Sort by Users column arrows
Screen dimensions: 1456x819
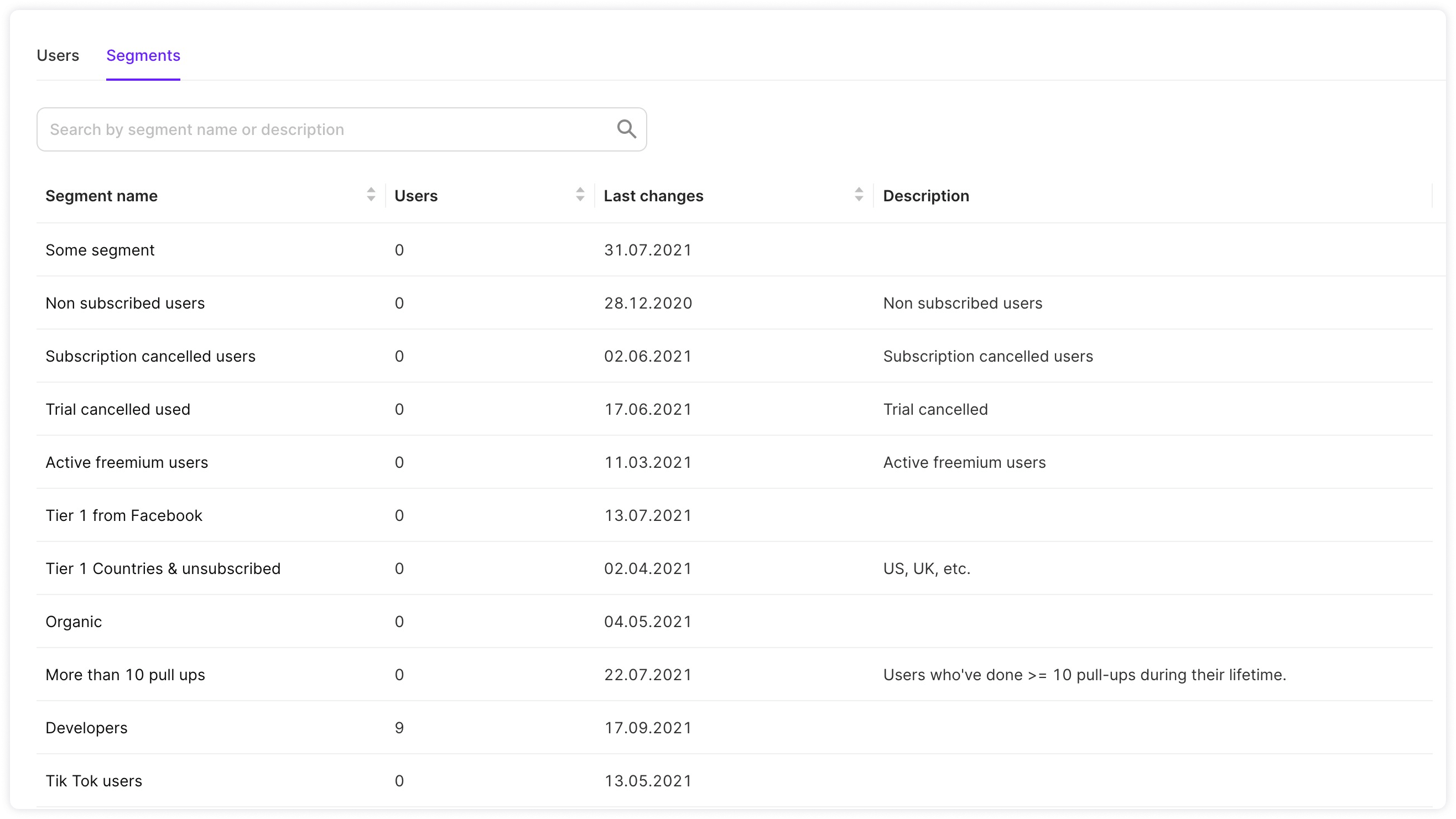tap(580, 195)
